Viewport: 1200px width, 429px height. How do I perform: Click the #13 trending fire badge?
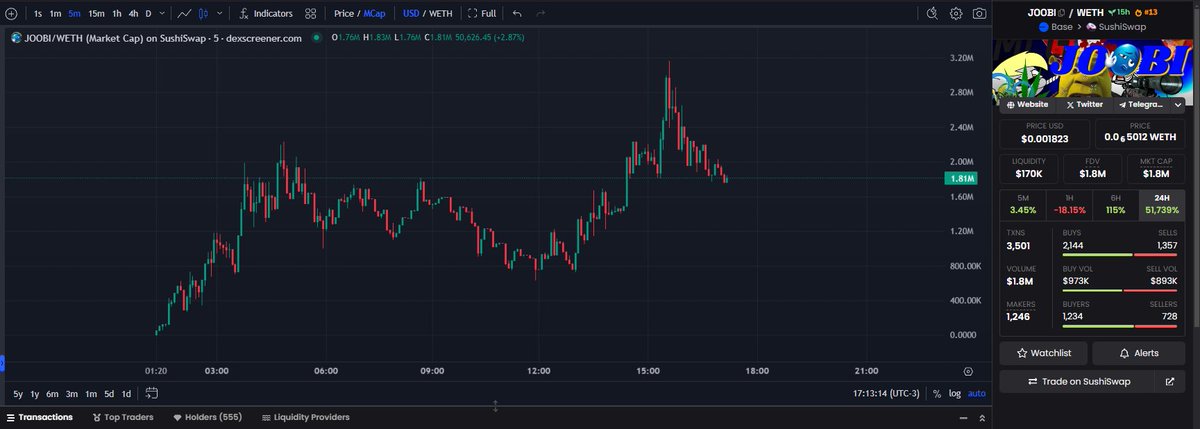pyautogui.click(x=1146, y=12)
